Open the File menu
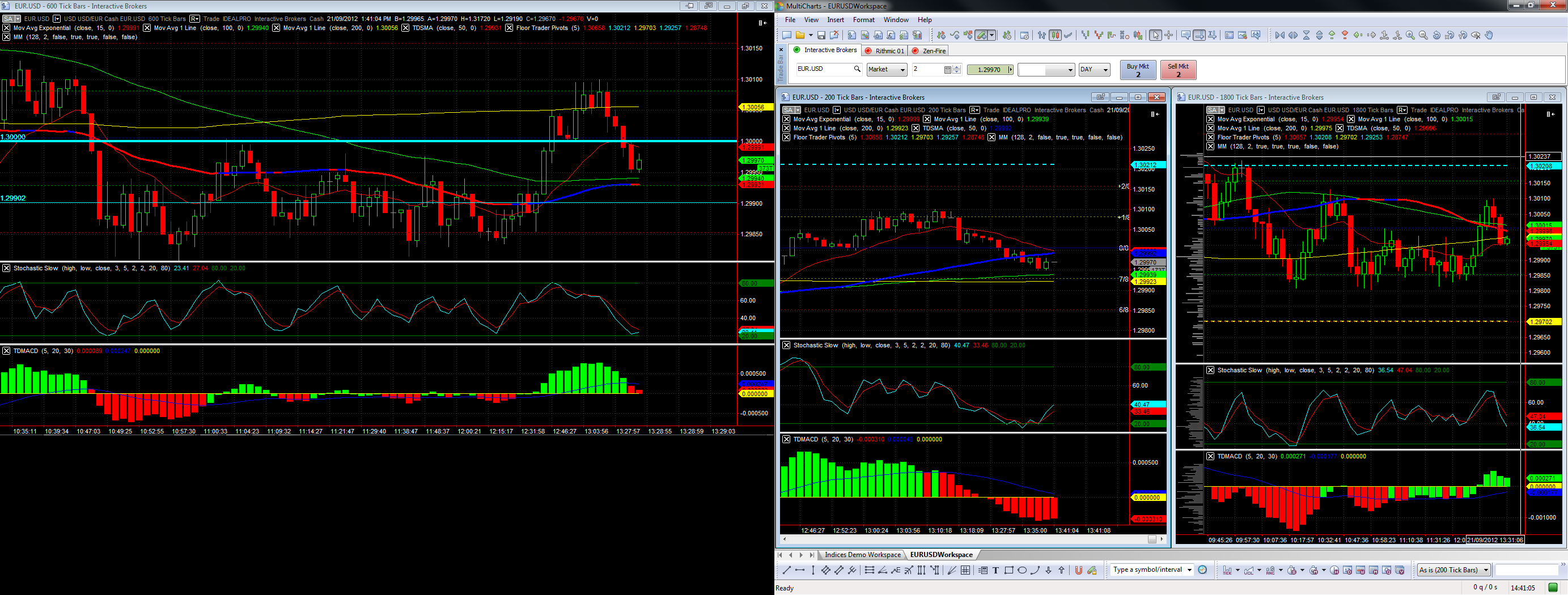The image size is (1568, 595). coord(790,20)
